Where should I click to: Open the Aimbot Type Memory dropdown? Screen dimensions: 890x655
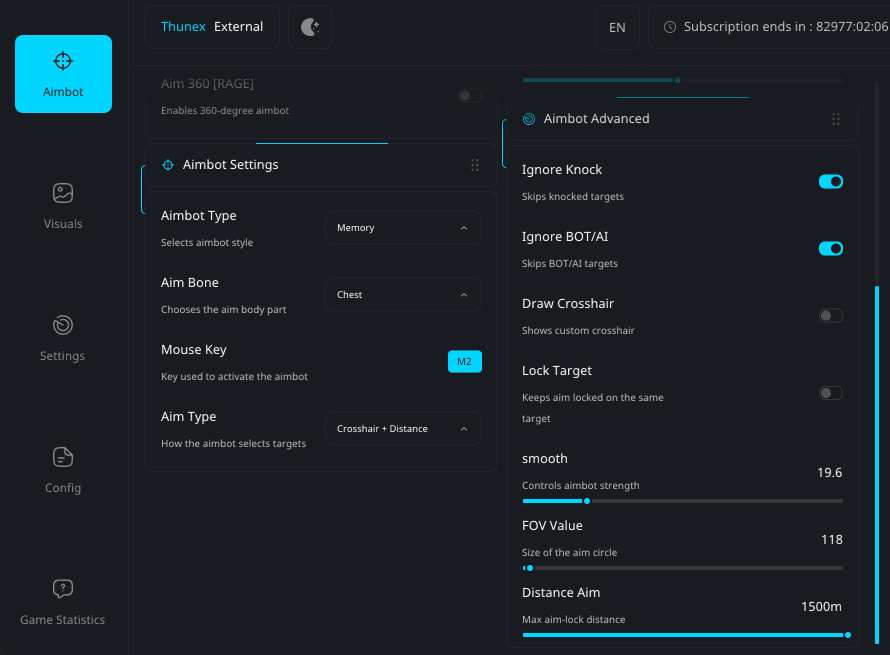click(403, 228)
